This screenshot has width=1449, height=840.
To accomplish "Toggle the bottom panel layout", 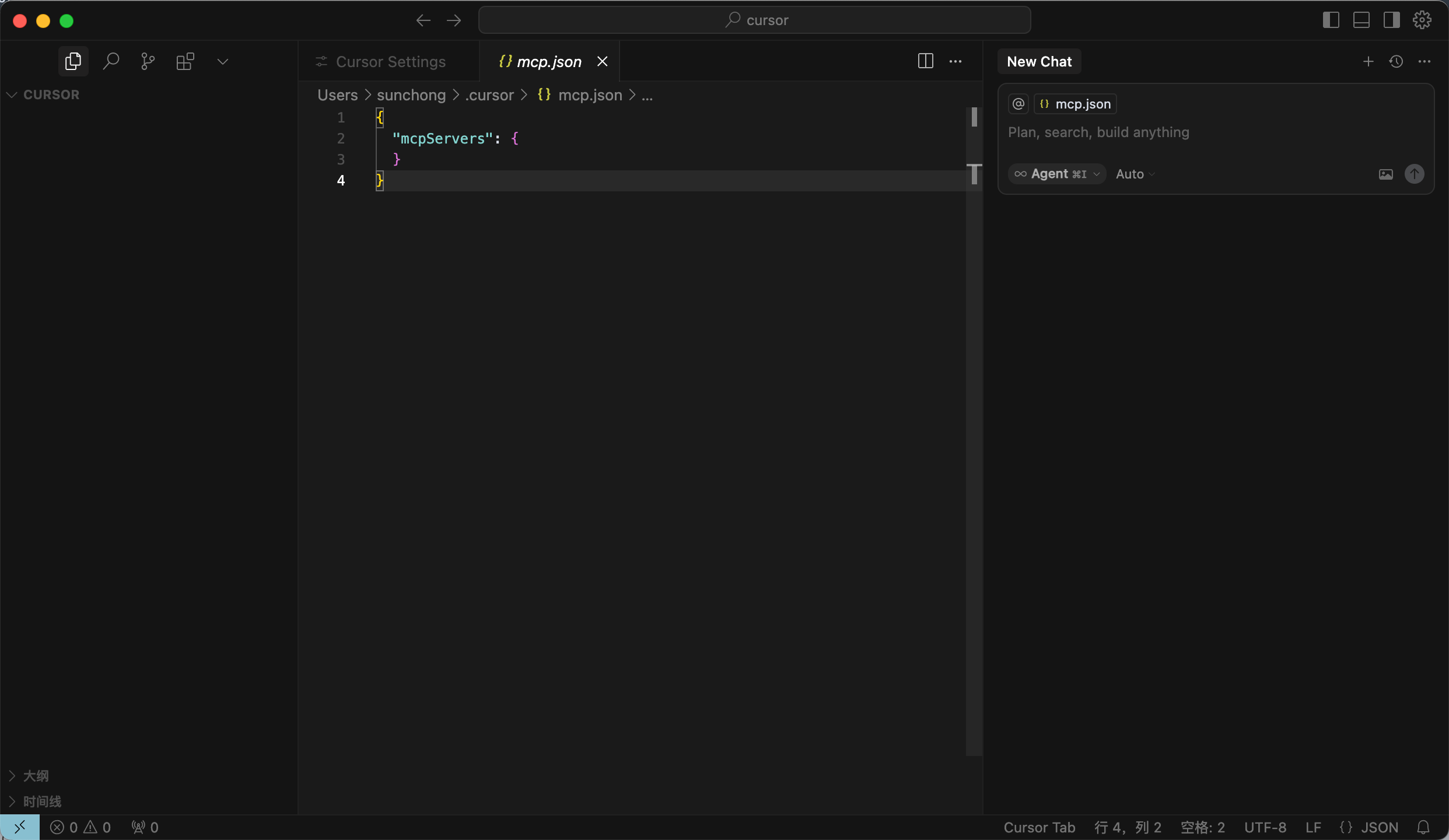I will [x=1361, y=20].
